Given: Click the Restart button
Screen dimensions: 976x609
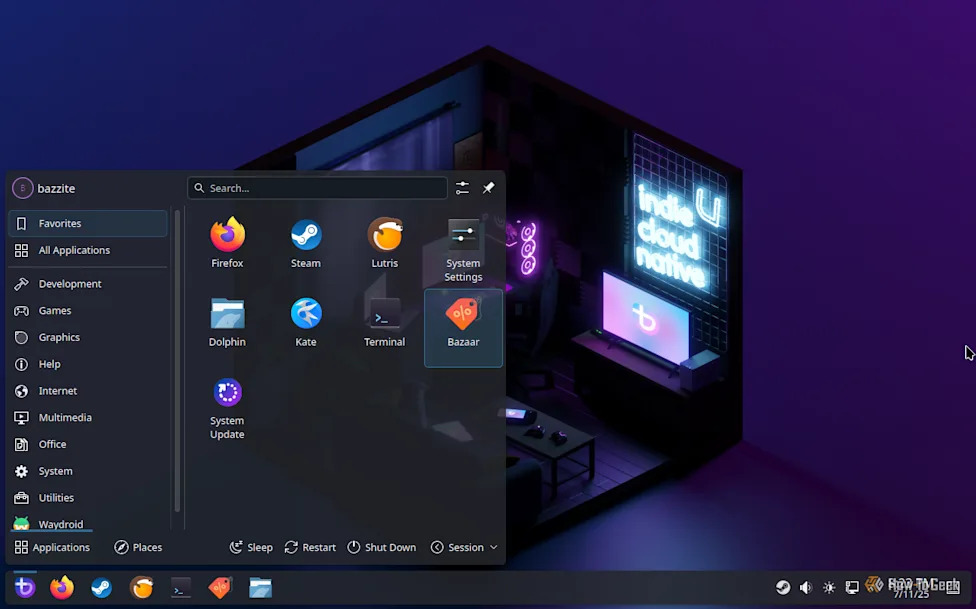Looking at the screenshot, I should [310, 547].
